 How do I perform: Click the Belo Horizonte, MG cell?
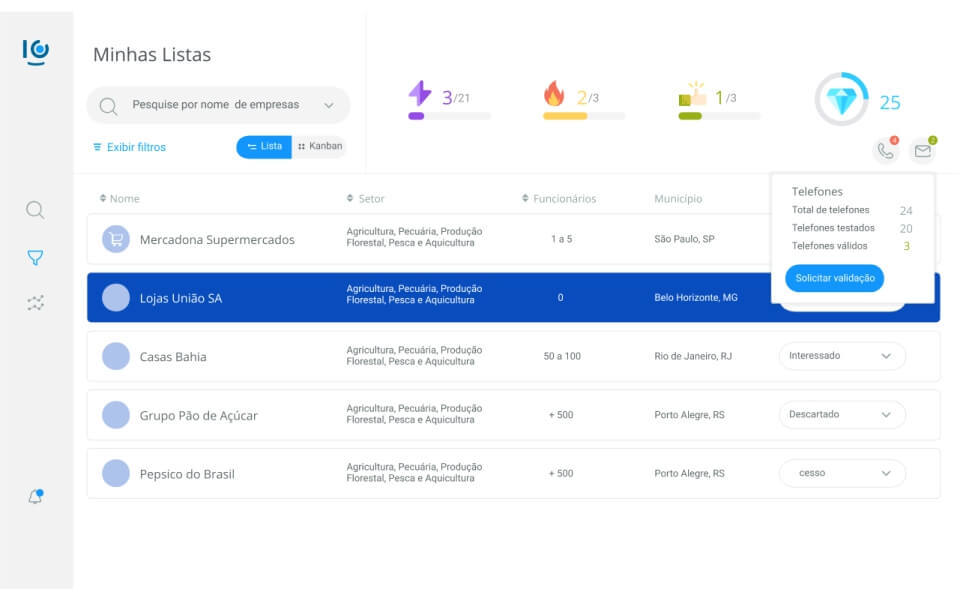coord(696,298)
